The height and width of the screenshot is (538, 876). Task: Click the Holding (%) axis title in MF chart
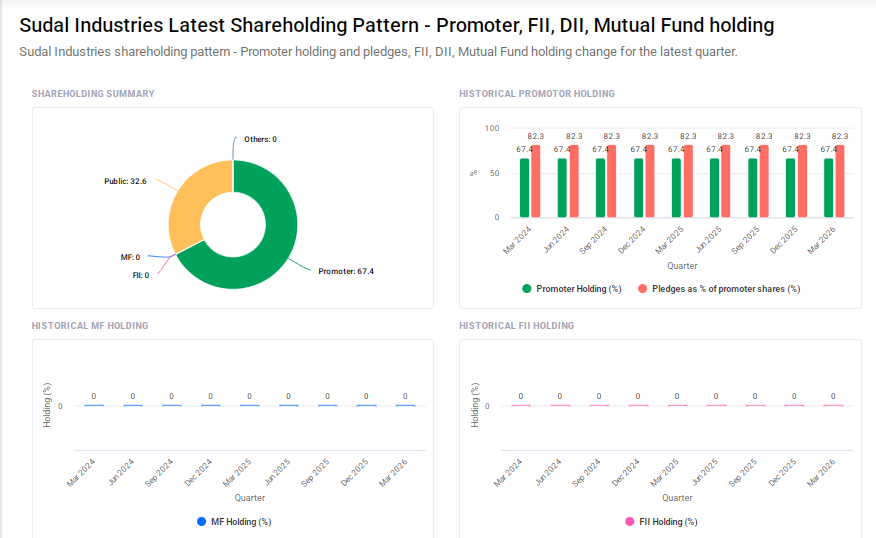pyautogui.click(x=47, y=405)
